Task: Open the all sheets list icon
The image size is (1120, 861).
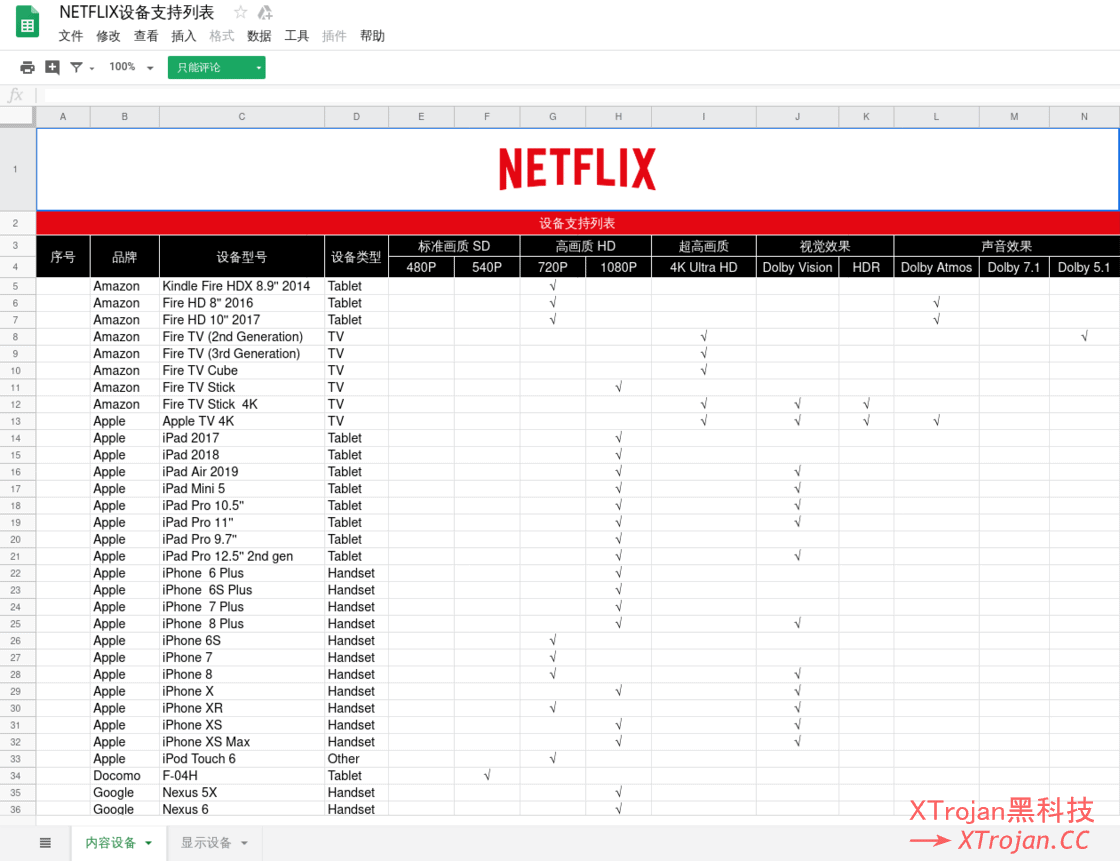Action: pyautogui.click(x=45, y=842)
